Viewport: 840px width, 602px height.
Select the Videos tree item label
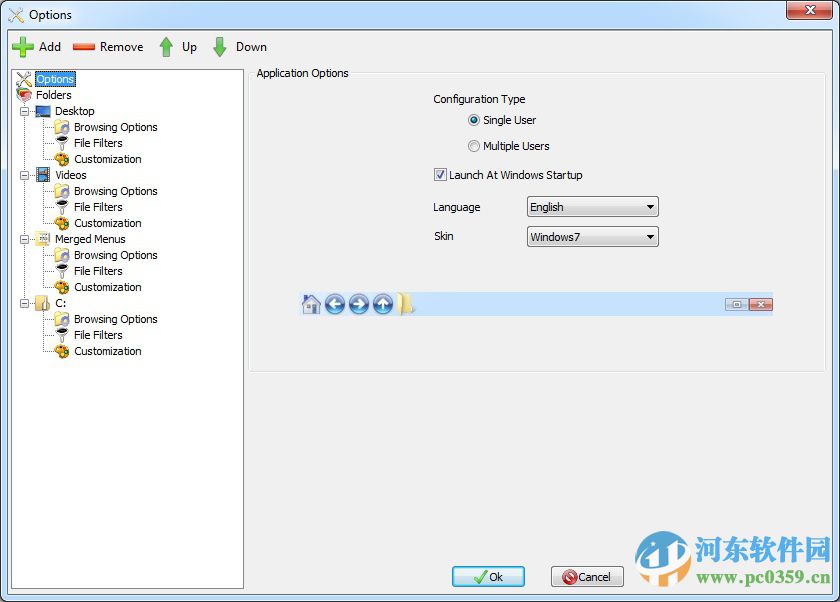[x=71, y=175]
